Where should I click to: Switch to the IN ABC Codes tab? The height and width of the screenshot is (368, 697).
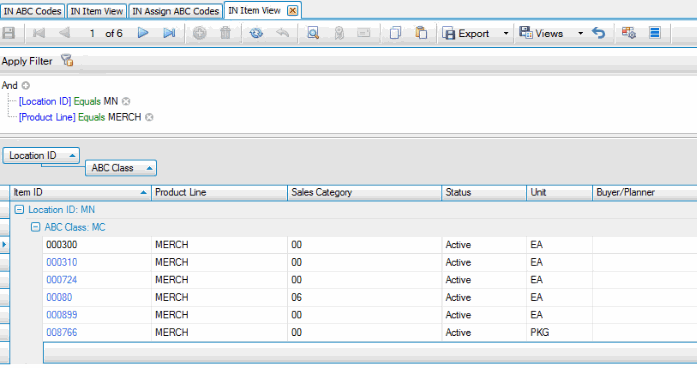coord(32,11)
